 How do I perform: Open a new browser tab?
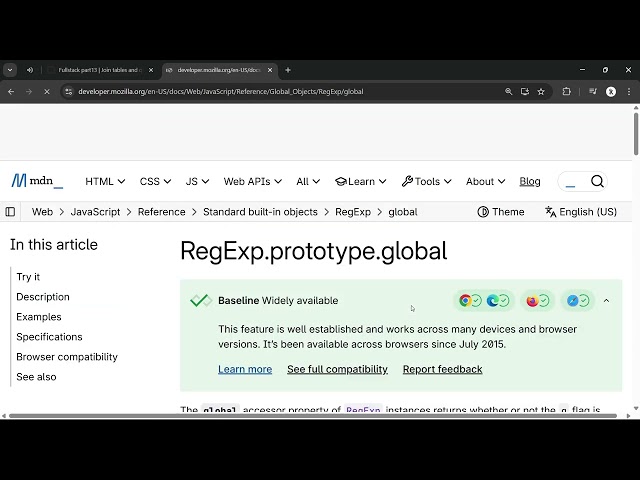coord(288,70)
